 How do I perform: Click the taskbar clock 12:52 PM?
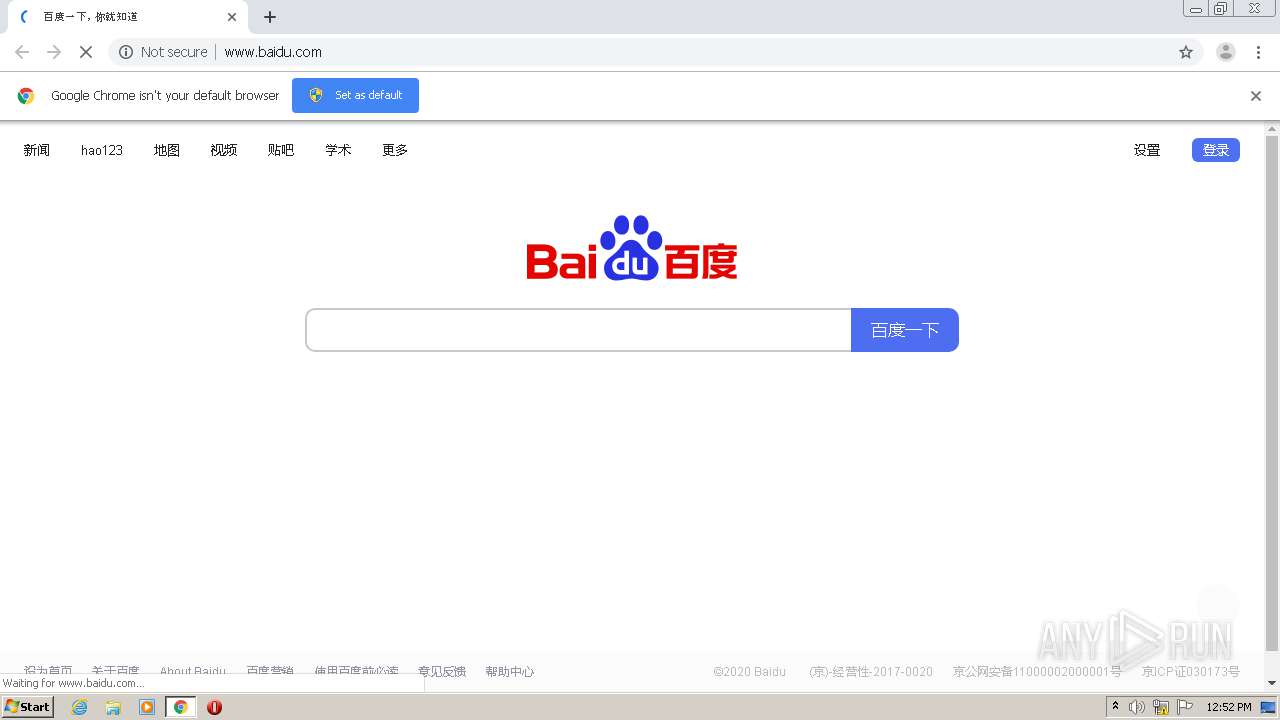(x=1229, y=707)
